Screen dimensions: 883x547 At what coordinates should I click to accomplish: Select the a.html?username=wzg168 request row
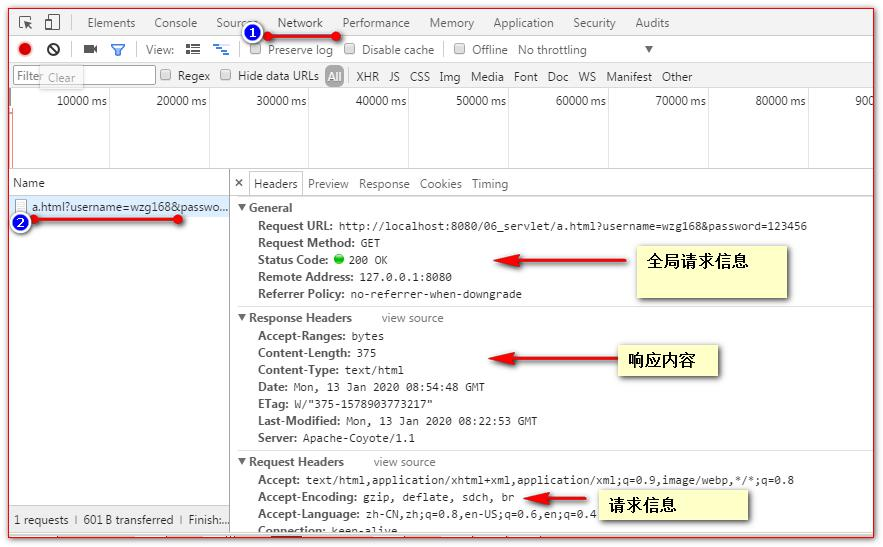pyautogui.click(x=119, y=207)
